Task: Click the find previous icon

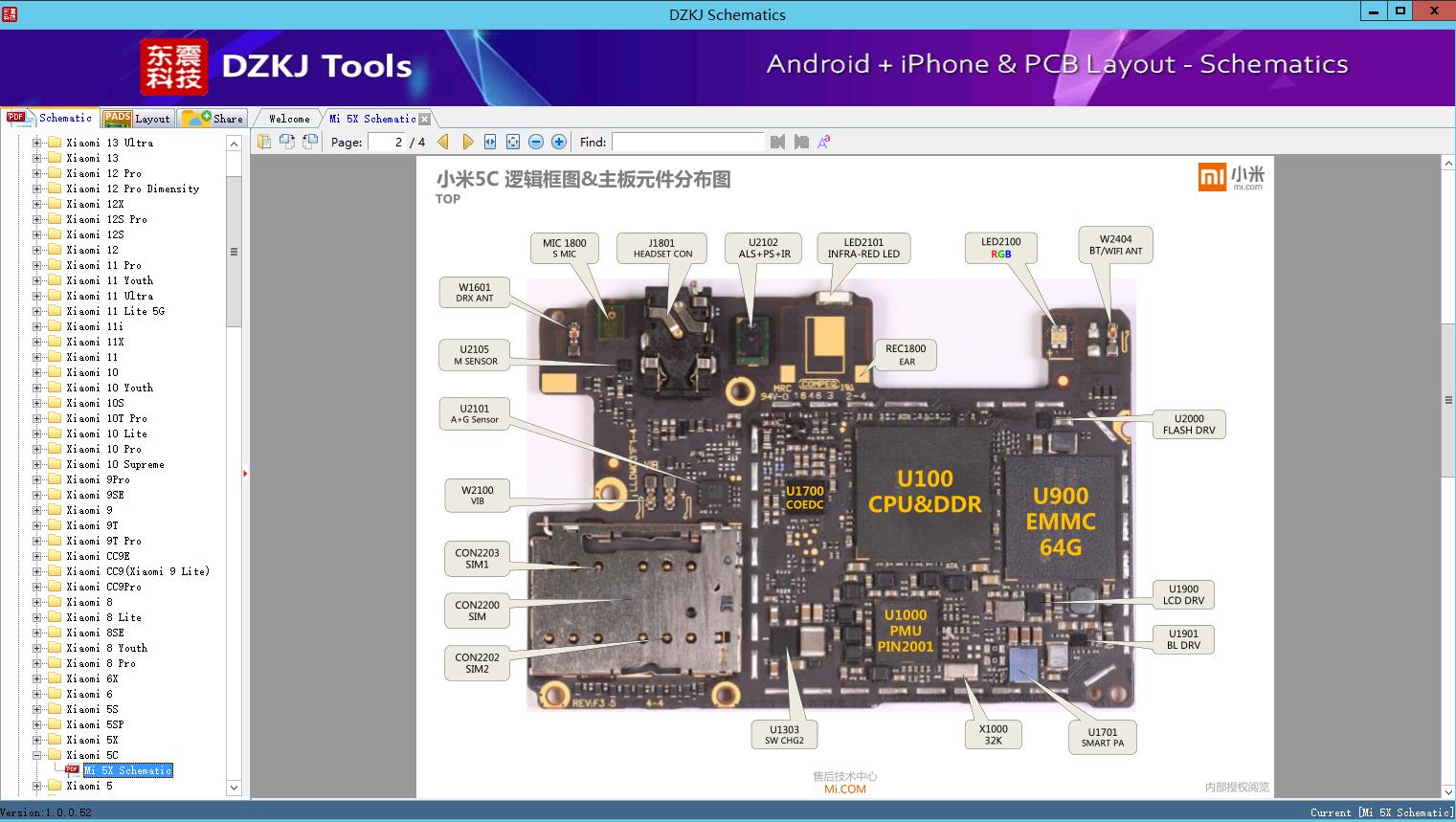Action: (x=777, y=142)
